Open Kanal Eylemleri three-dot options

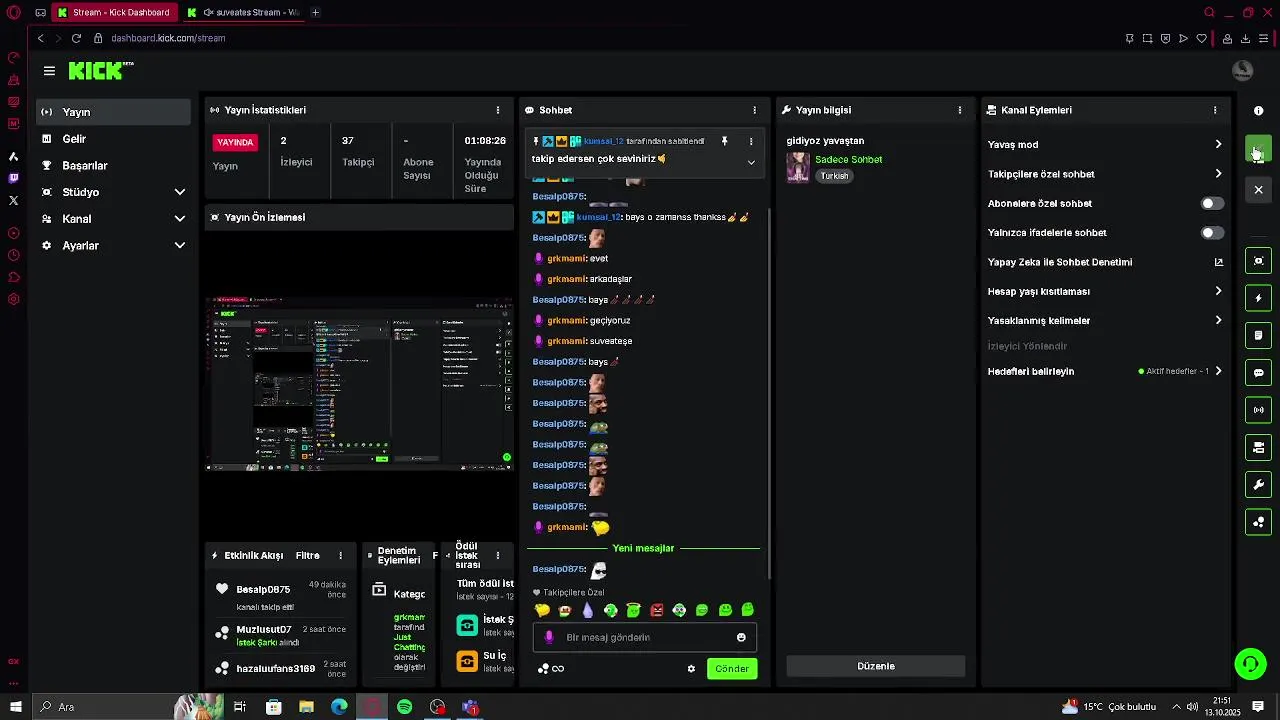pyautogui.click(x=1215, y=110)
